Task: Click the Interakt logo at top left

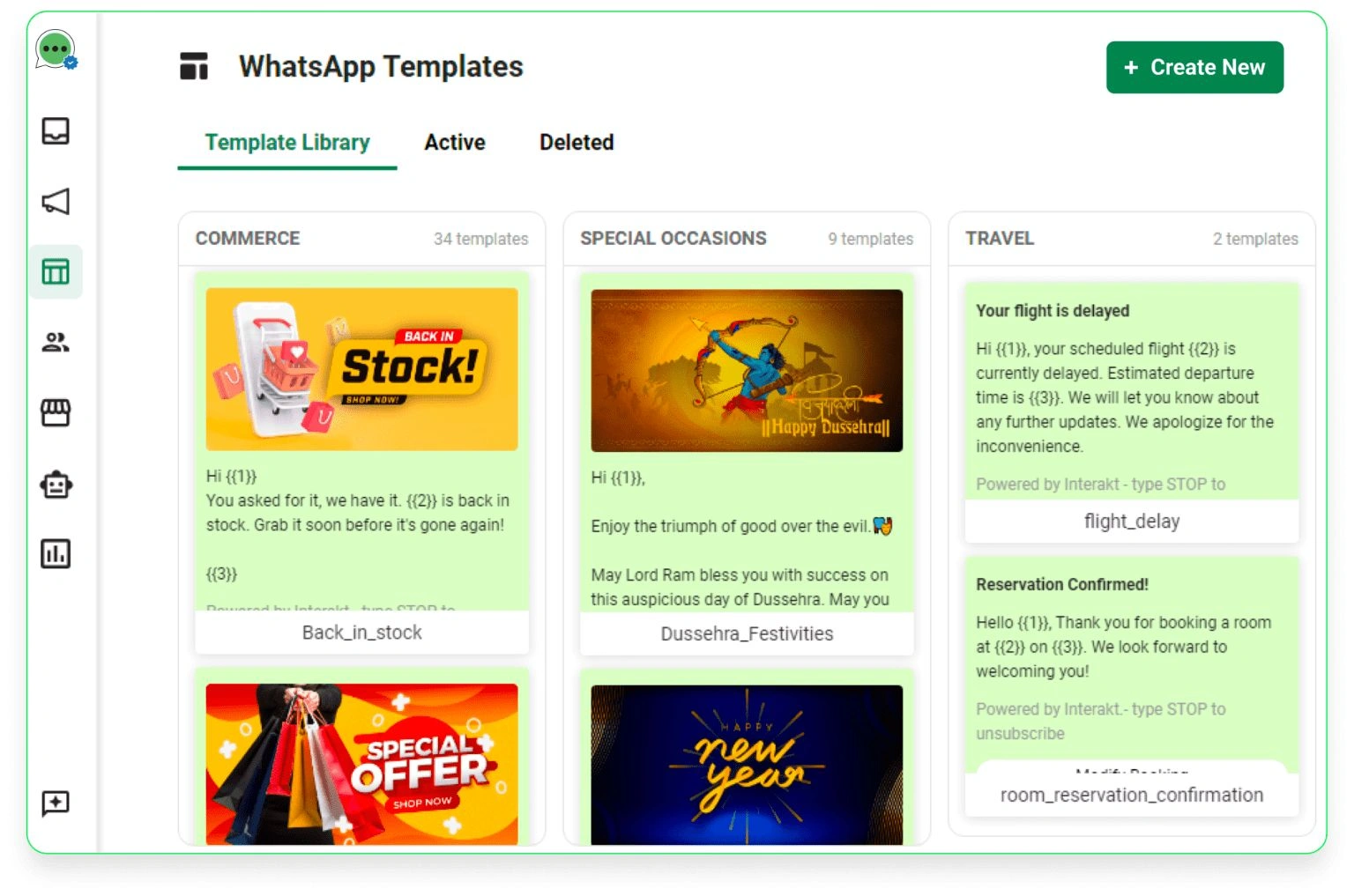Action: (56, 50)
